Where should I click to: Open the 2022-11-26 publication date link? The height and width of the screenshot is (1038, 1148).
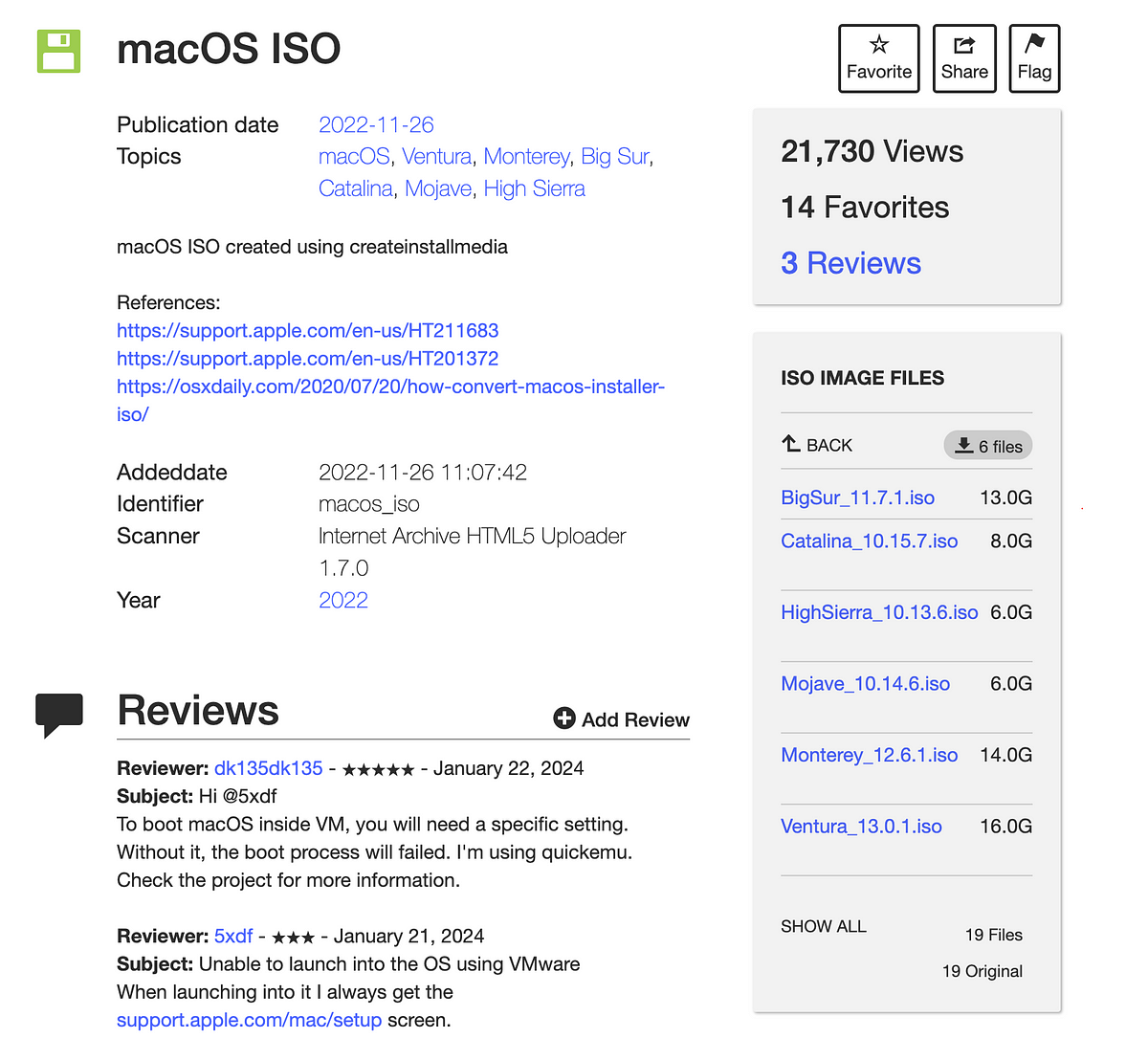[376, 124]
